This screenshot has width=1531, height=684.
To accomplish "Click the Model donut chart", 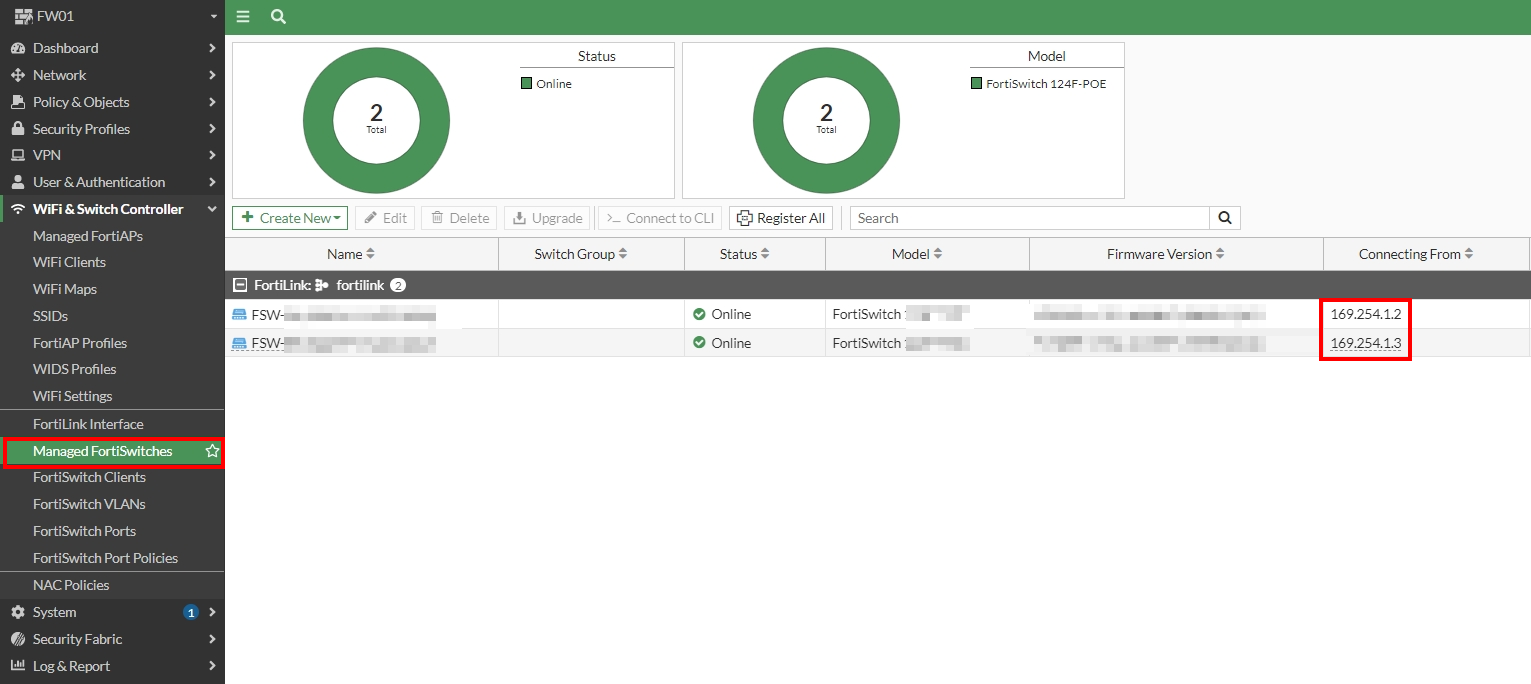I will pyautogui.click(x=826, y=120).
